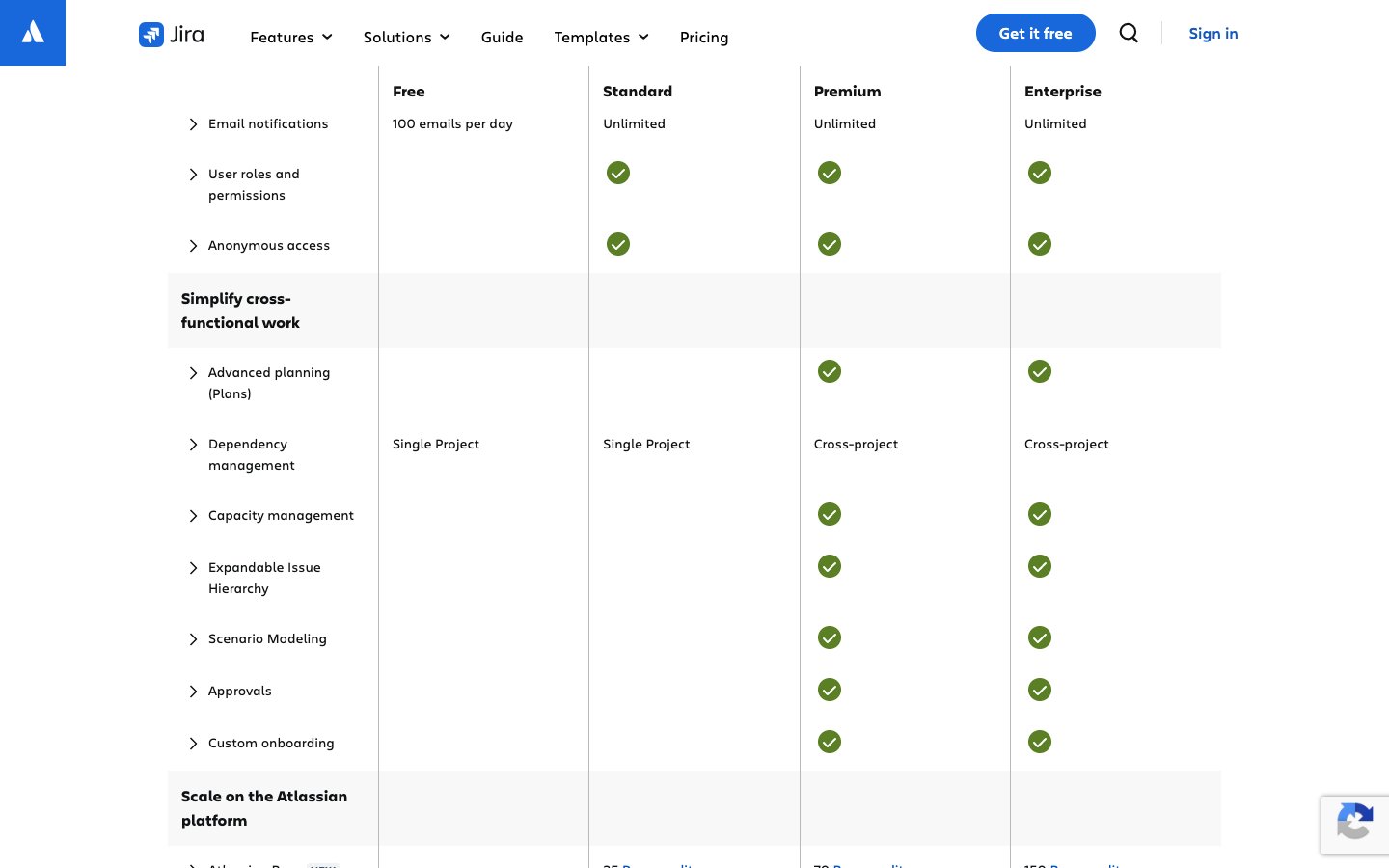Screen dimensions: 1389x868
Task: Click the reCAPTCHA badge
Action: [x=1354, y=825]
